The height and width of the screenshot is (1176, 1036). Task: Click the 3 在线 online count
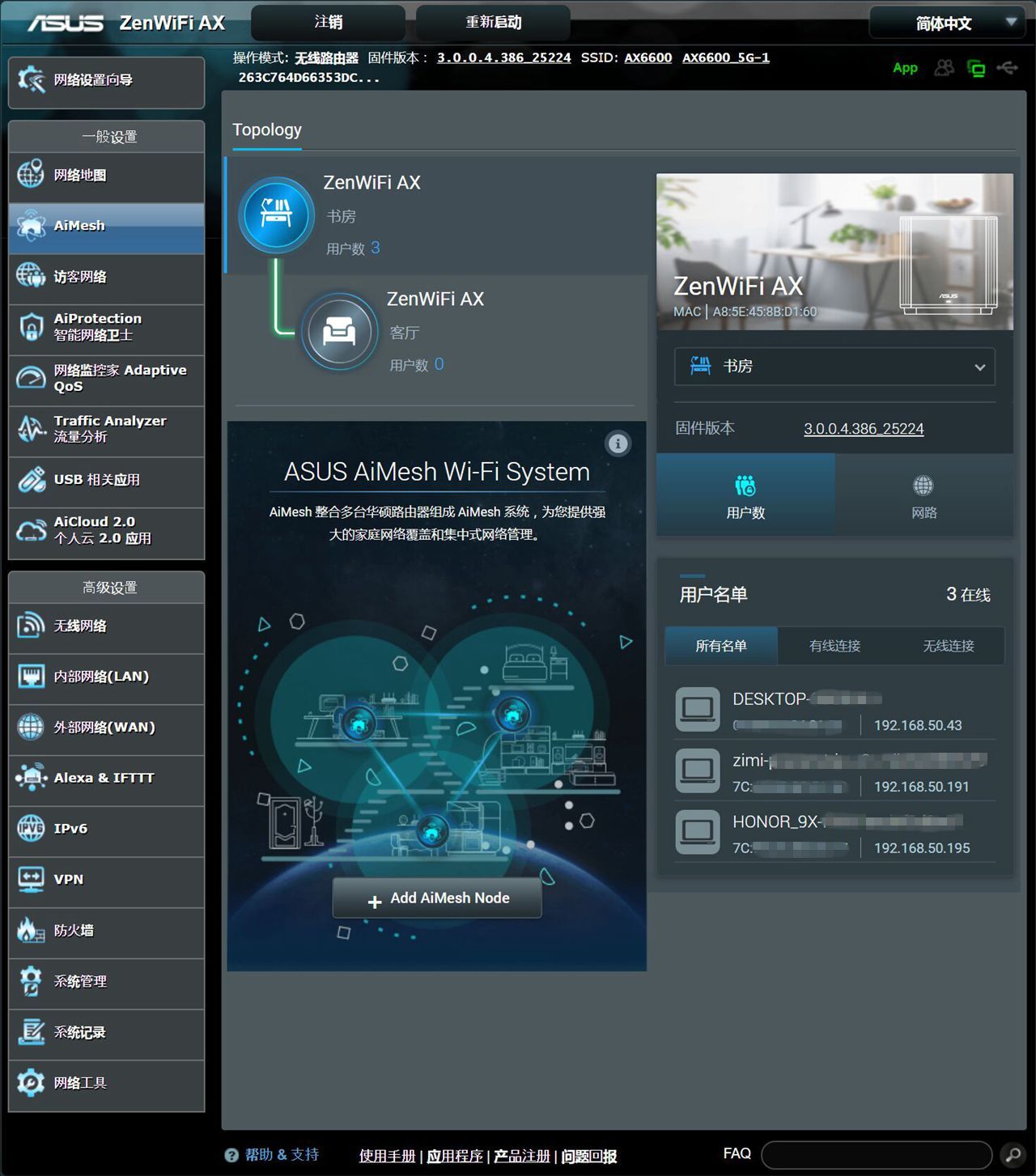point(968,595)
